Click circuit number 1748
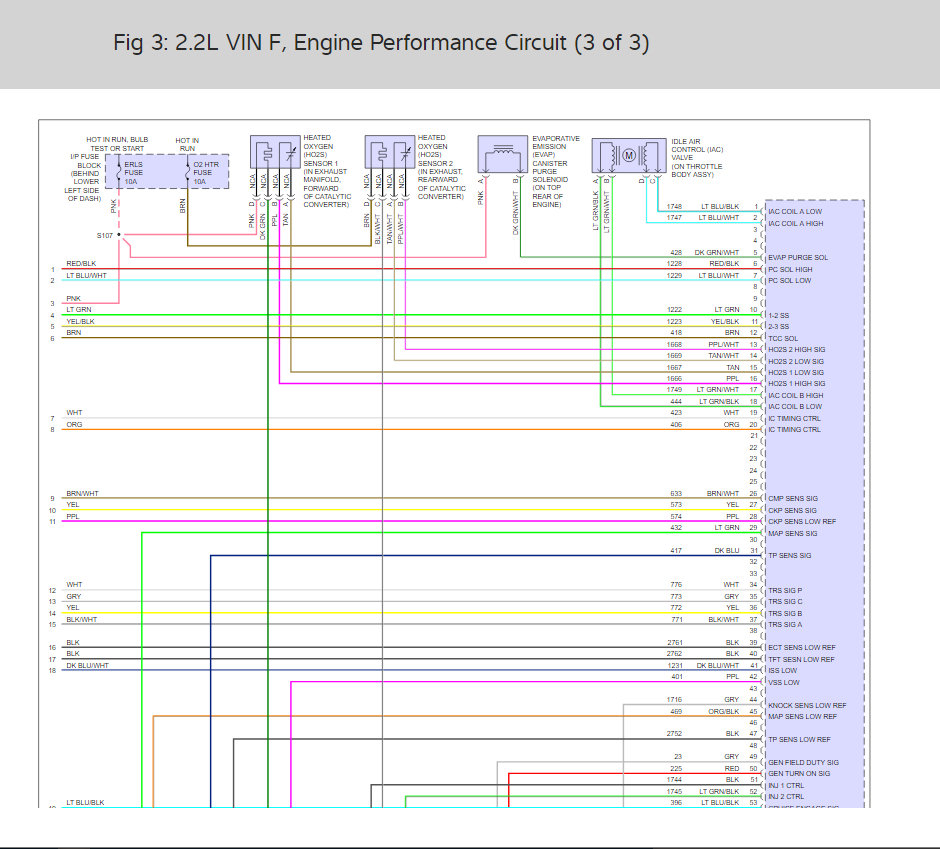 [x=674, y=207]
